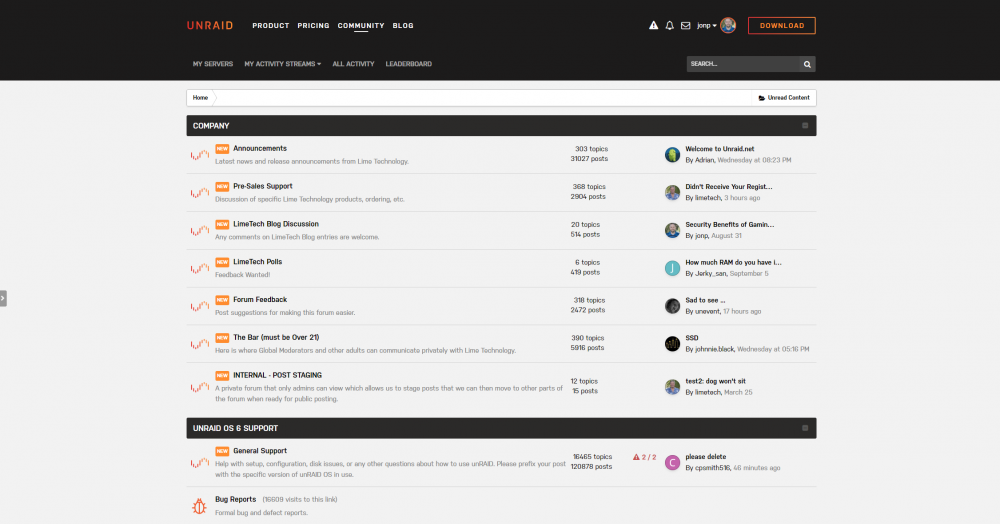
Task: Click username johnnie.black
Action: (714, 349)
